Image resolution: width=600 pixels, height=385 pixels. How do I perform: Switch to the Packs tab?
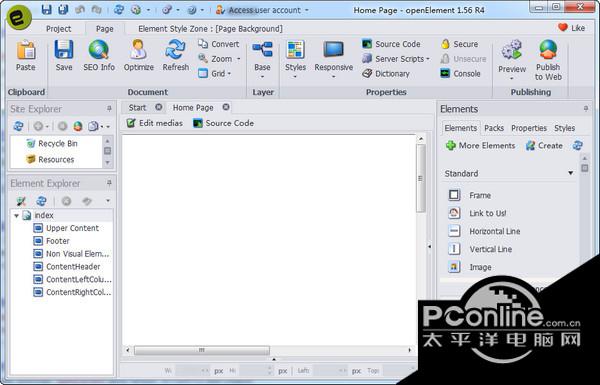point(494,128)
